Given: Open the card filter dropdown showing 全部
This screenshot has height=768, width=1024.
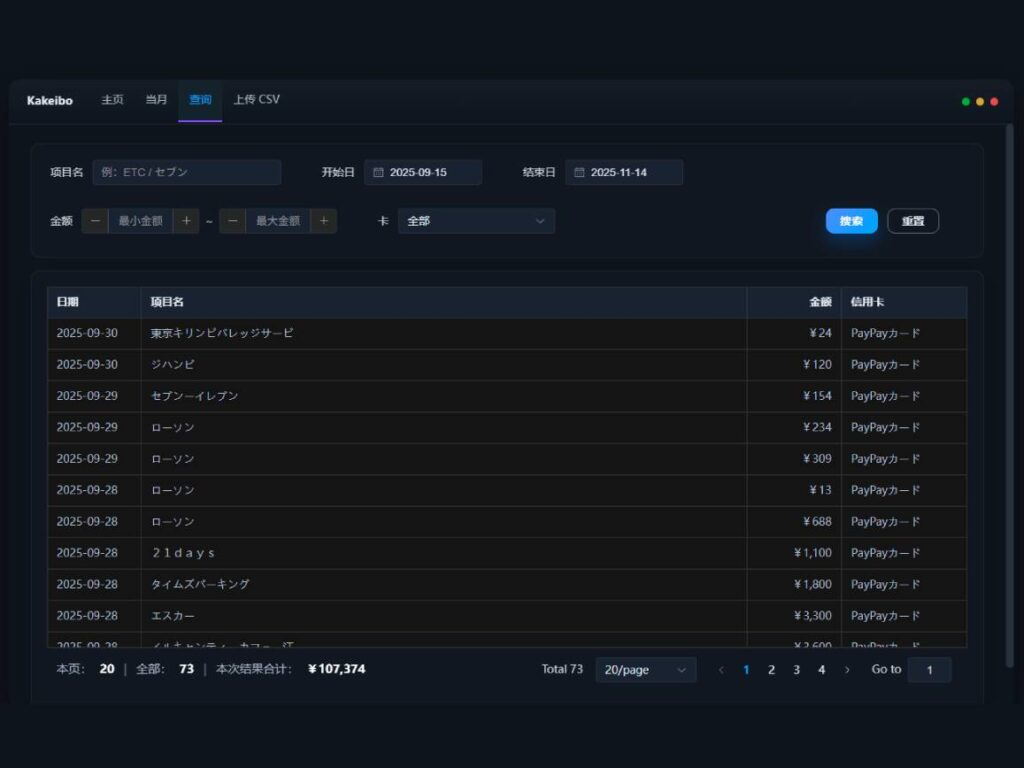Looking at the screenshot, I should click(x=476, y=221).
